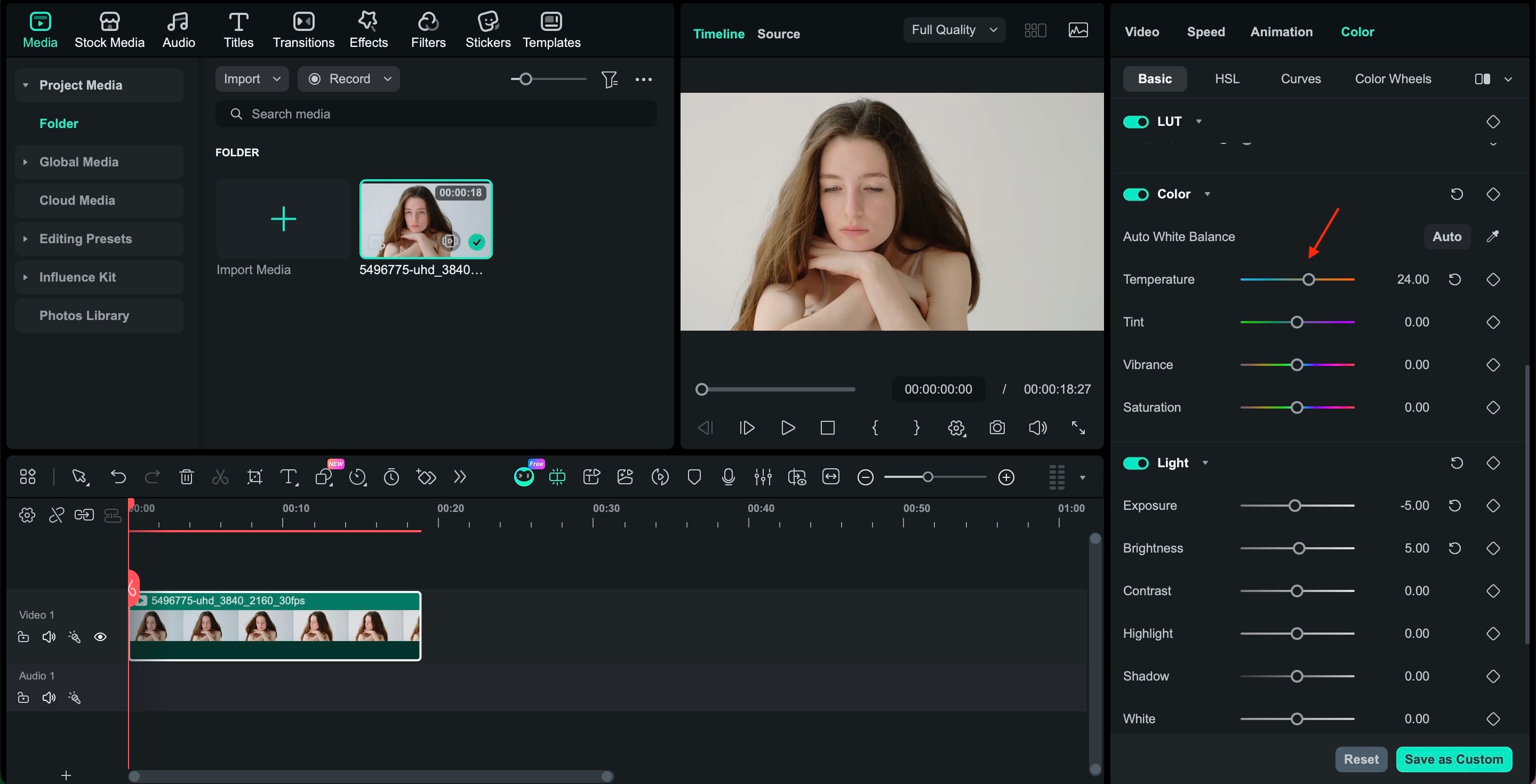Click the white balance eyedropper icon
1536x784 pixels.
1492,237
